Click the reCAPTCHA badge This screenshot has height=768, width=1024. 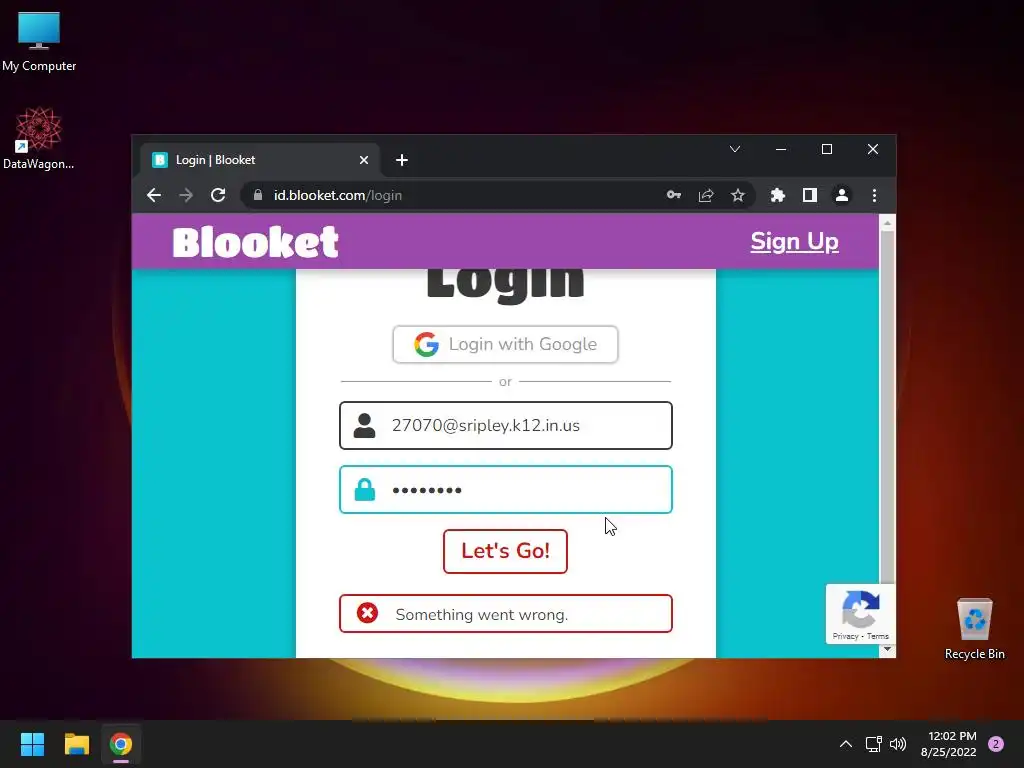(x=860, y=614)
